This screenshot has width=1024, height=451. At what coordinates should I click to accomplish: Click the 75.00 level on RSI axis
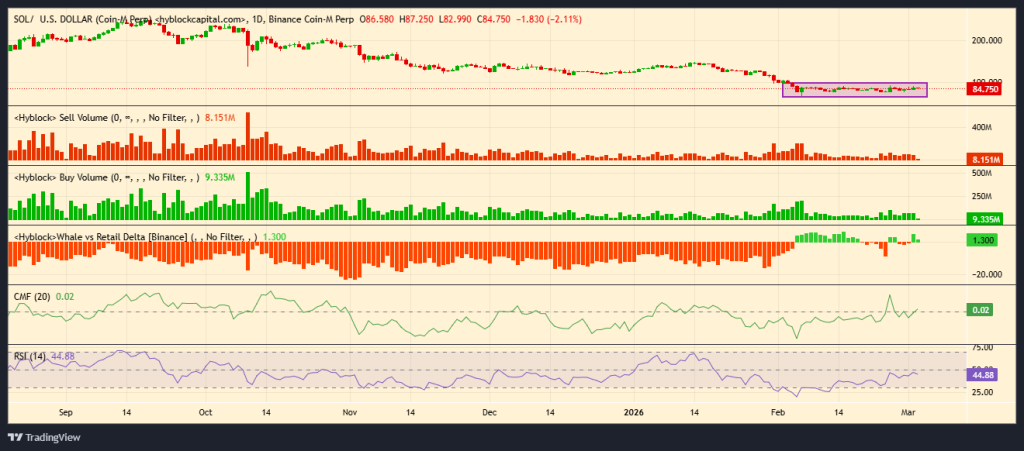[x=985, y=348]
